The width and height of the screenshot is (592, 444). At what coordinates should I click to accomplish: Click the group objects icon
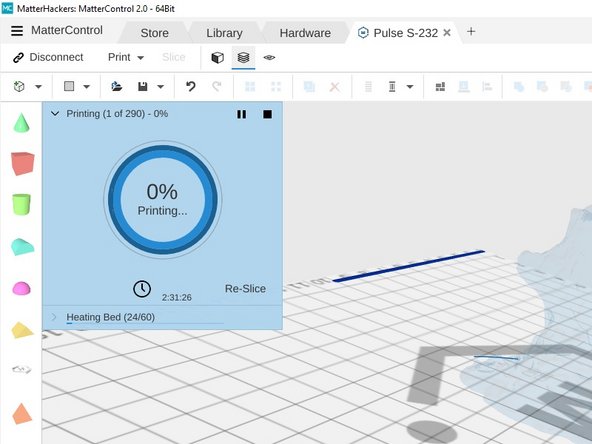coord(250,86)
